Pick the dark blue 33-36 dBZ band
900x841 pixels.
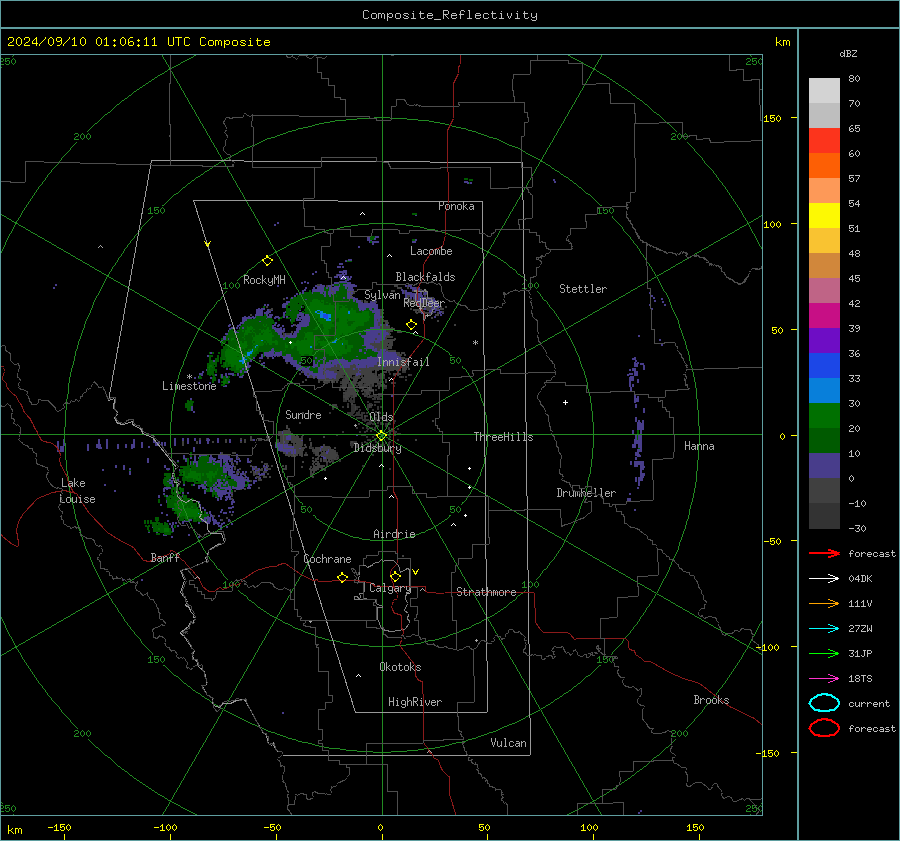[x=824, y=366]
